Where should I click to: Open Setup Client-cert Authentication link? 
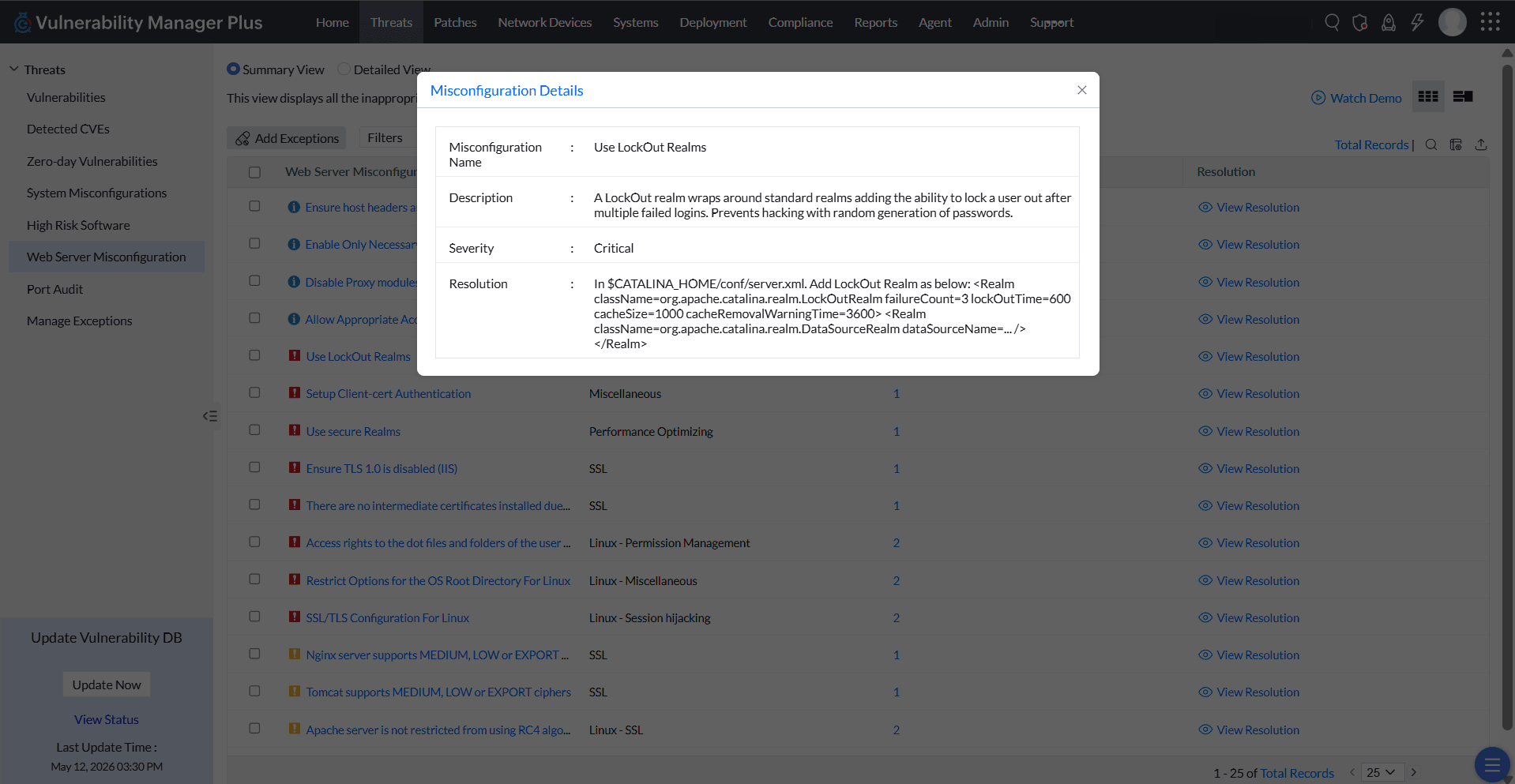pos(388,394)
